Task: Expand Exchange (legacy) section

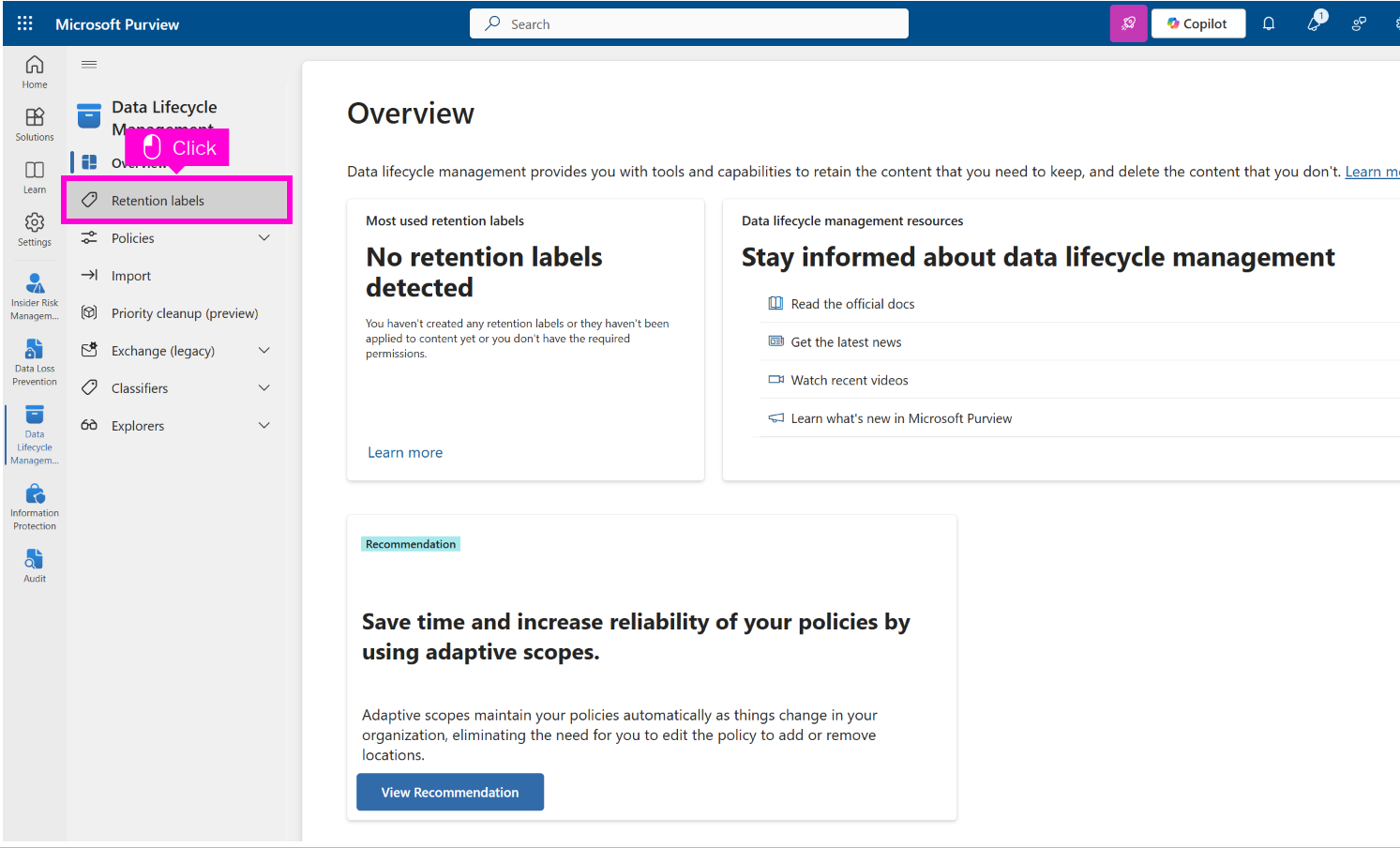Action: [263, 351]
